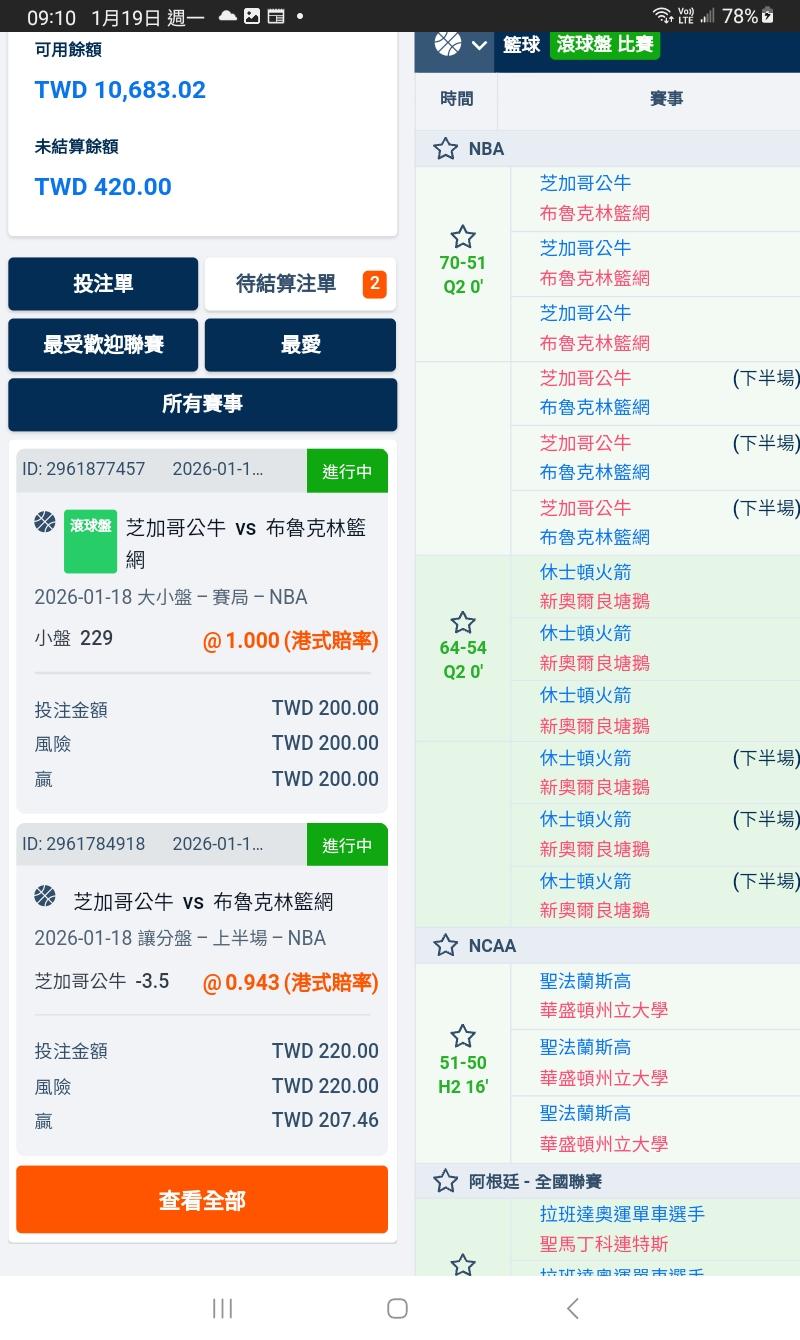Open the 最愛 favorites list

(x=300, y=345)
